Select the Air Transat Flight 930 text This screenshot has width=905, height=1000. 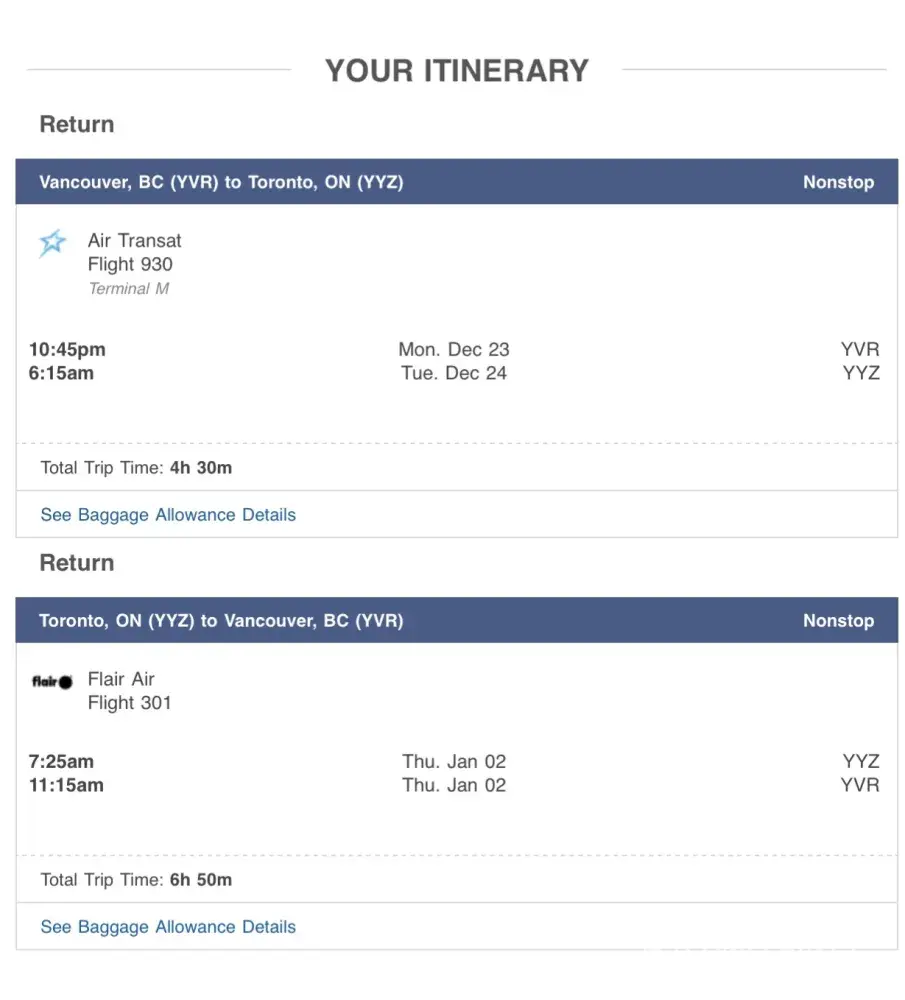130,265
